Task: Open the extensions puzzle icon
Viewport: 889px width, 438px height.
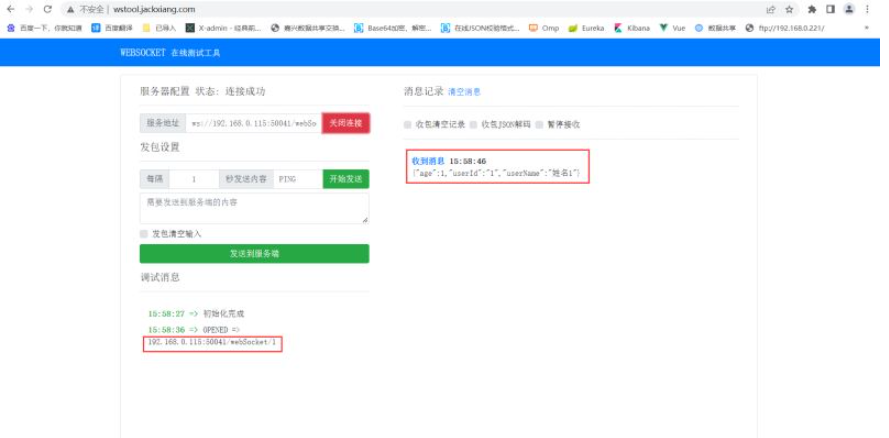Action: 812,9
